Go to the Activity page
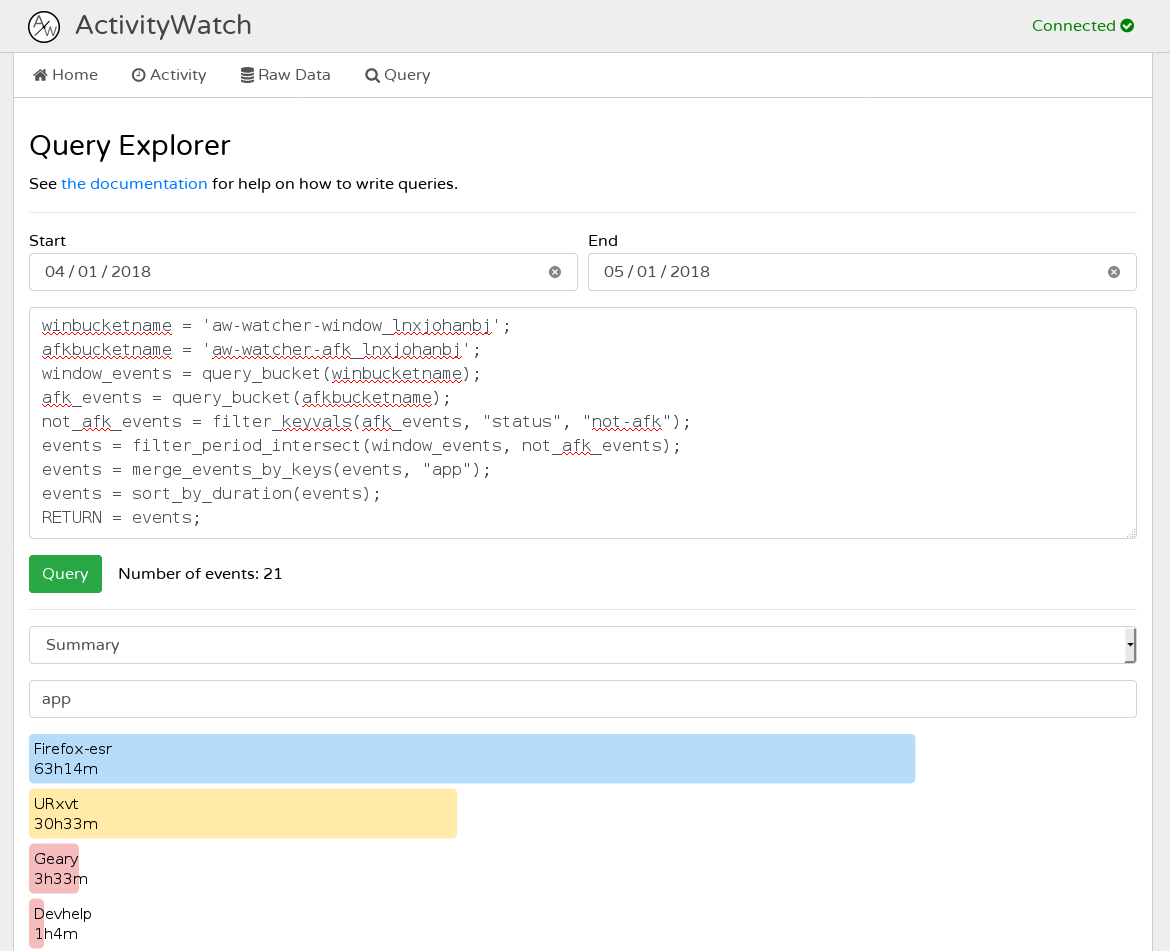This screenshot has width=1170, height=951. click(169, 75)
